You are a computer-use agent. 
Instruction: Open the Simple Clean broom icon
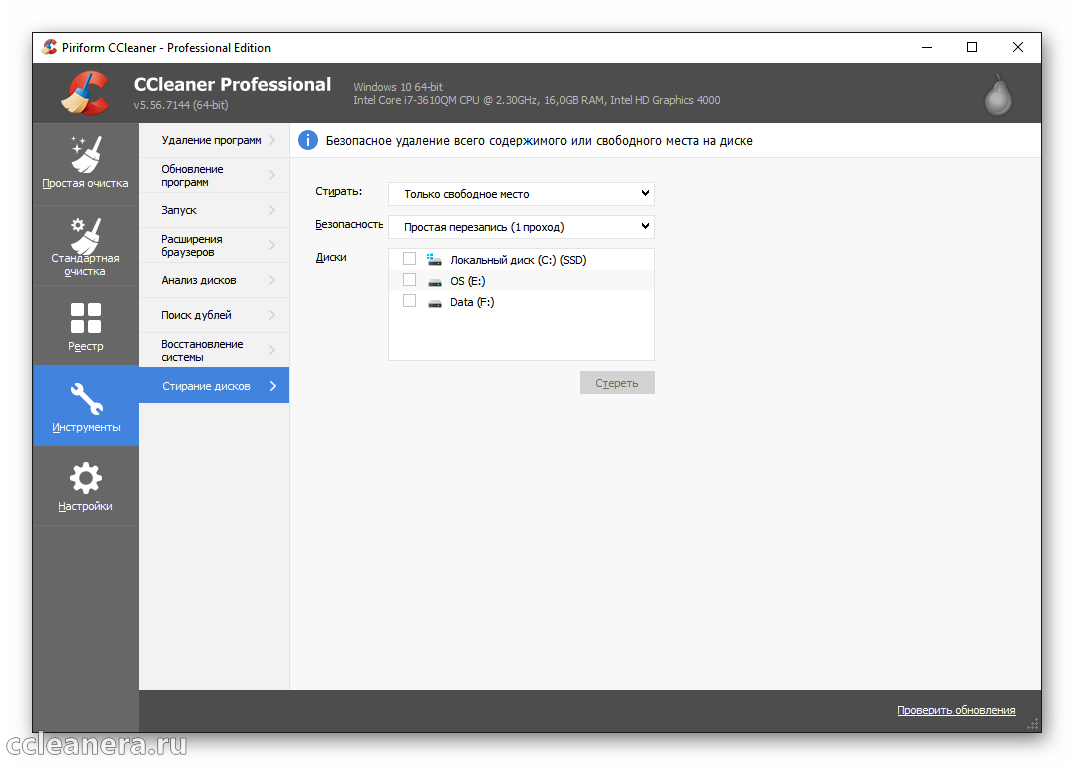(85, 154)
